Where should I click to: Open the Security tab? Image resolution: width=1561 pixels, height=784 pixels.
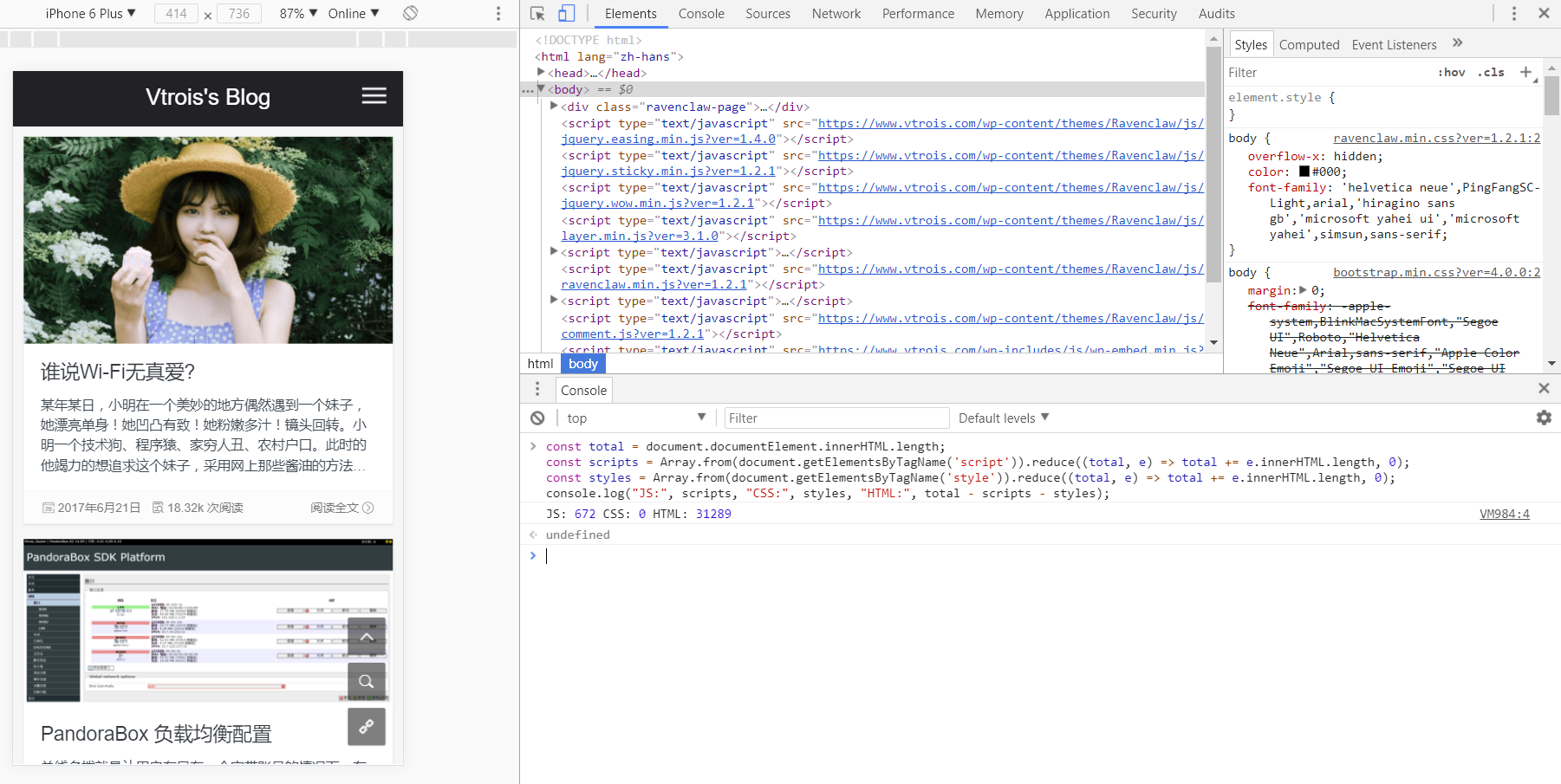pos(1154,14)
